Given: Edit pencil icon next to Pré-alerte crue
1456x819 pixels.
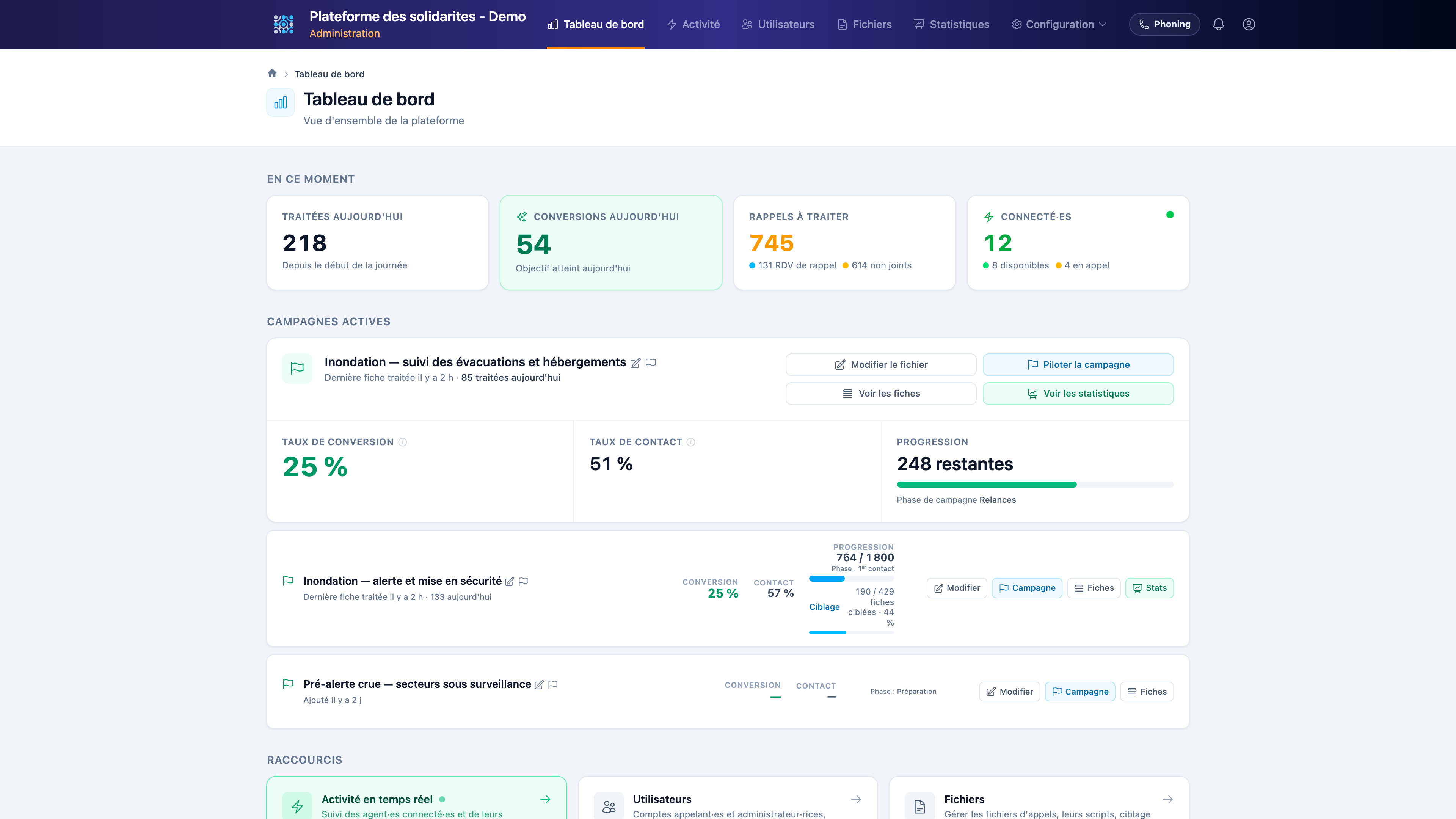Looking at the screenshot, I should [539, 684].
